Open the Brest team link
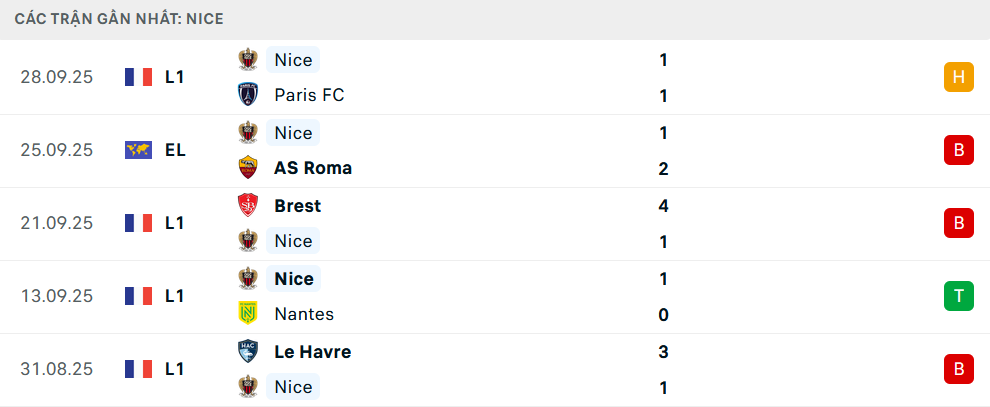Image resolution: width=990 pixels, height=407 pixels. point(297,206)
